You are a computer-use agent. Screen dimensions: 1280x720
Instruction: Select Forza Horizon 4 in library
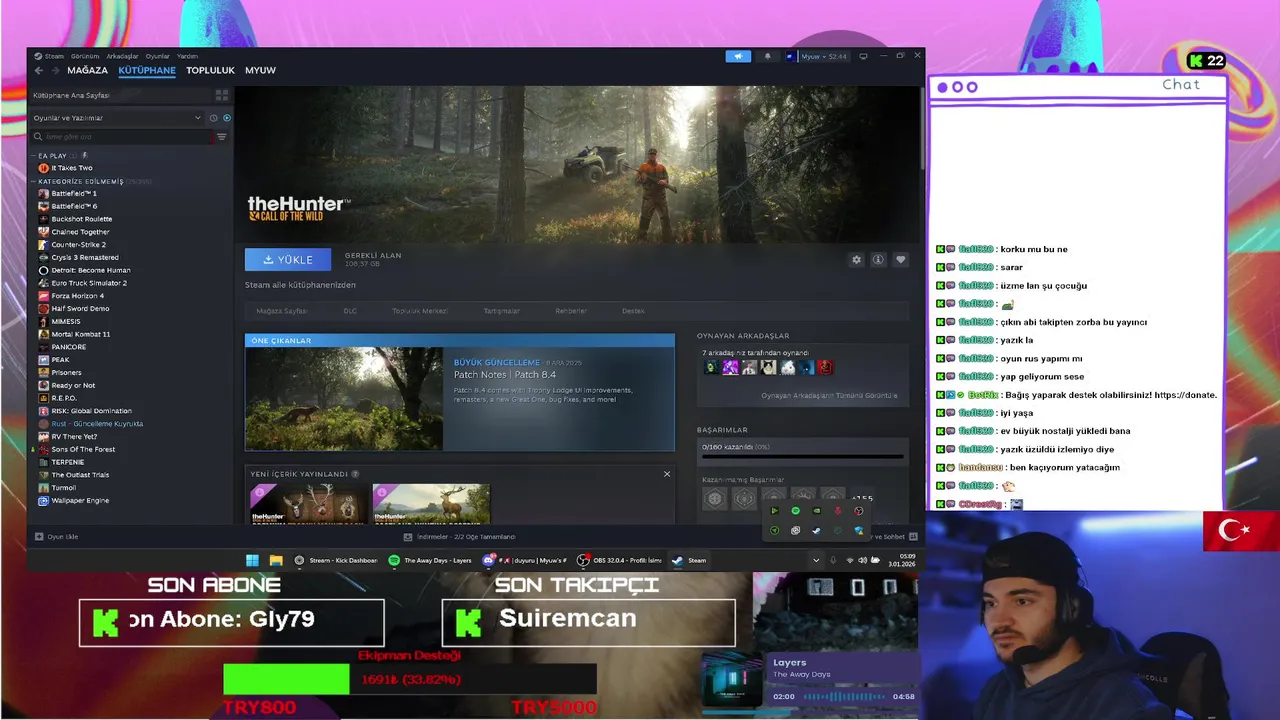(x=77, y=296)
